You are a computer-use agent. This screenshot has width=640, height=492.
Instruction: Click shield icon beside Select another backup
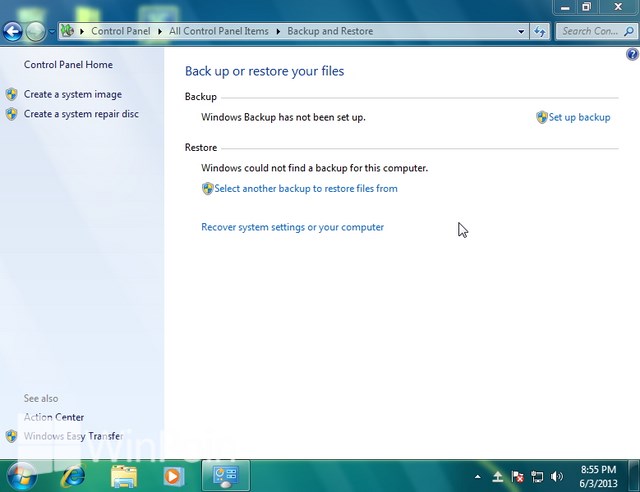[x=207, y=189]
